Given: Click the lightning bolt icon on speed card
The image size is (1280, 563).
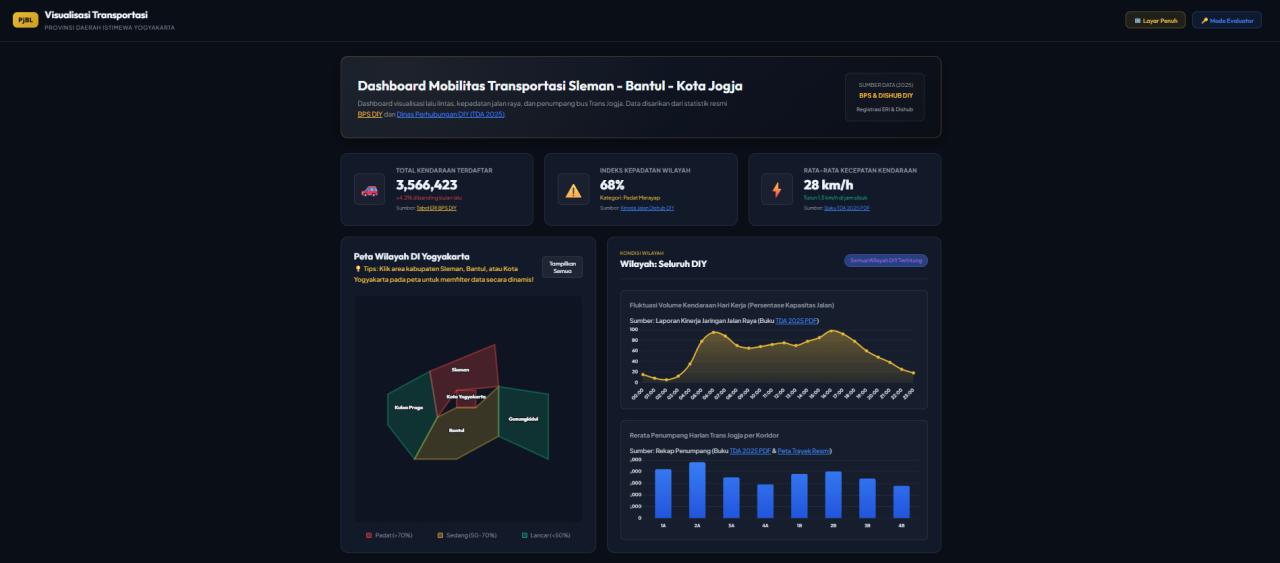Looking at the screenshot, I should coord(777,189).
